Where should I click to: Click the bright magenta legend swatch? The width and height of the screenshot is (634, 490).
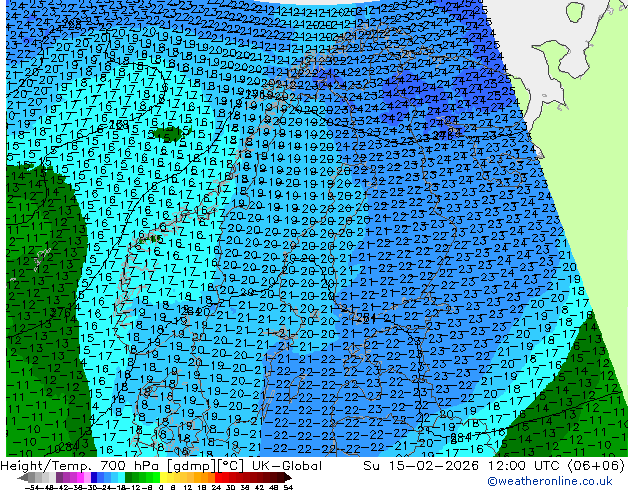[80, 478]
